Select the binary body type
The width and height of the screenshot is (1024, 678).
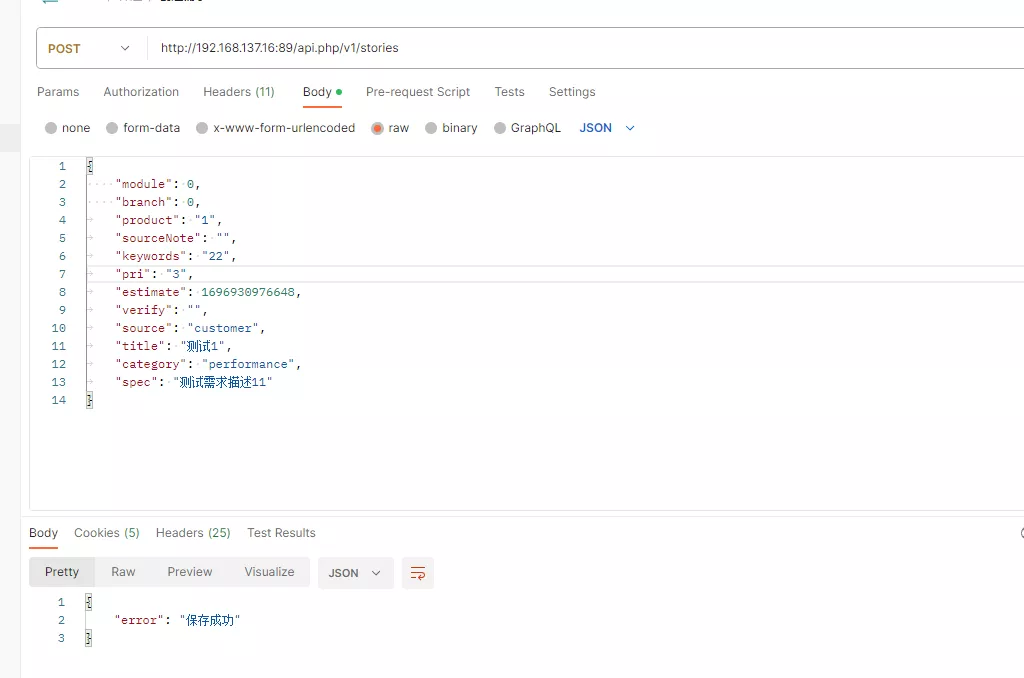pyautogui.click(x=451, y=128)
